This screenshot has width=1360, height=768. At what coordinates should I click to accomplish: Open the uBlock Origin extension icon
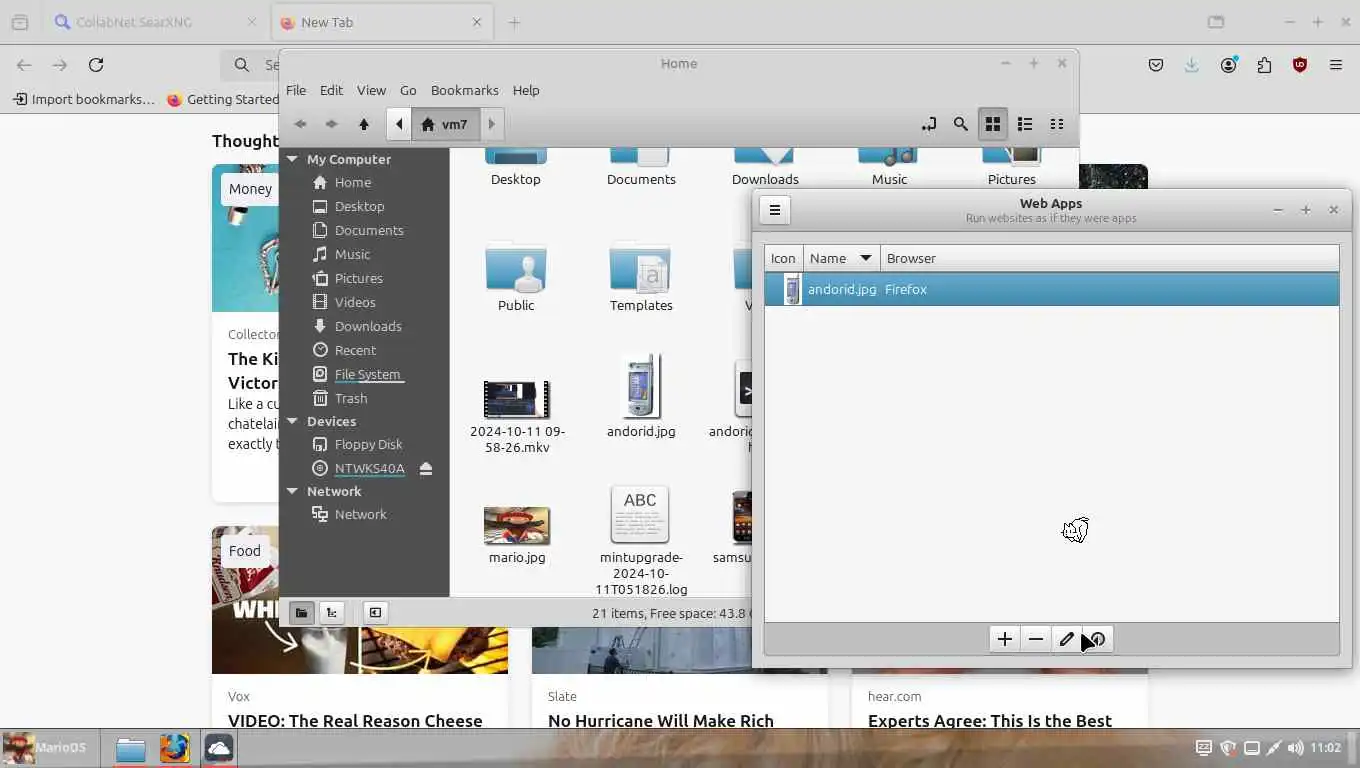click(x=1300, y=65)
